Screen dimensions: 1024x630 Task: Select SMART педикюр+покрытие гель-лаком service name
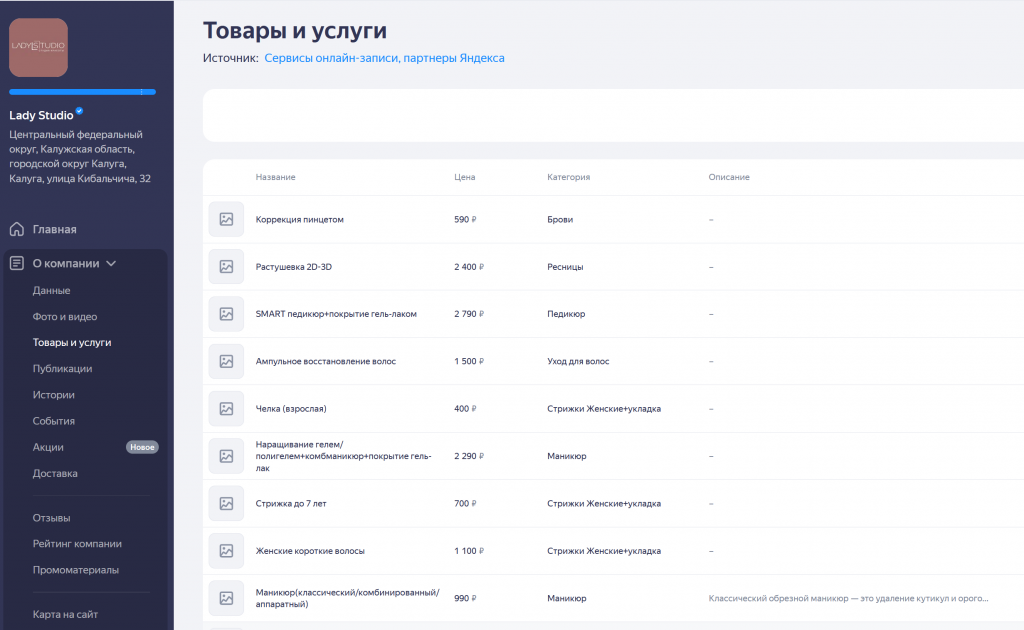tap(336, 314)
